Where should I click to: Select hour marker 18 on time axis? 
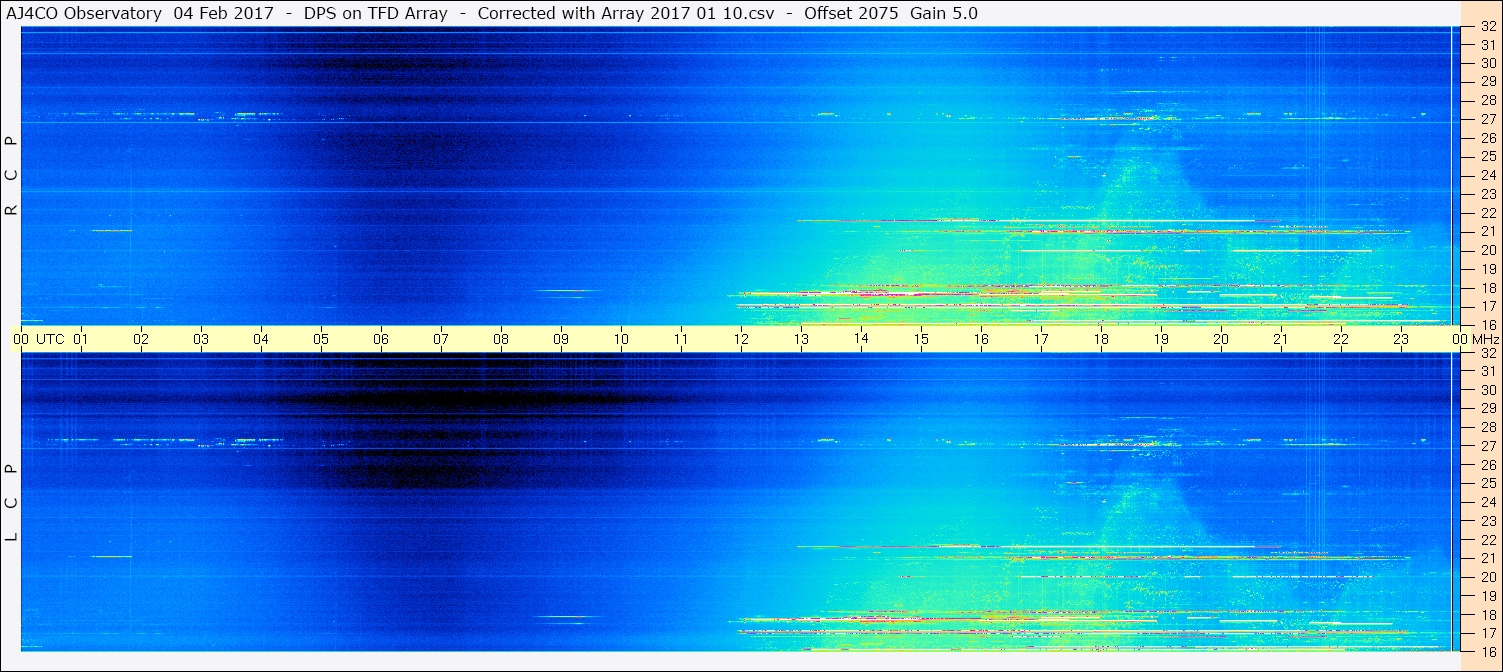(1101, 339)
